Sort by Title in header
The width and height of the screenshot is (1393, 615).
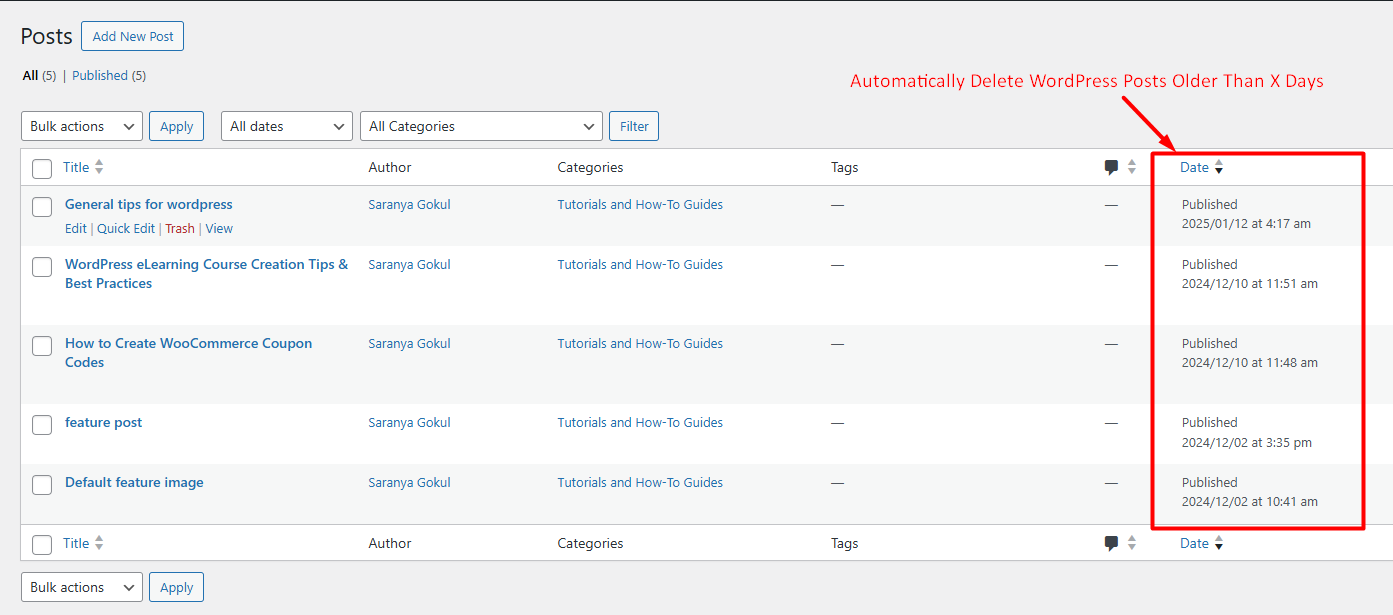[x=76, y=167]
